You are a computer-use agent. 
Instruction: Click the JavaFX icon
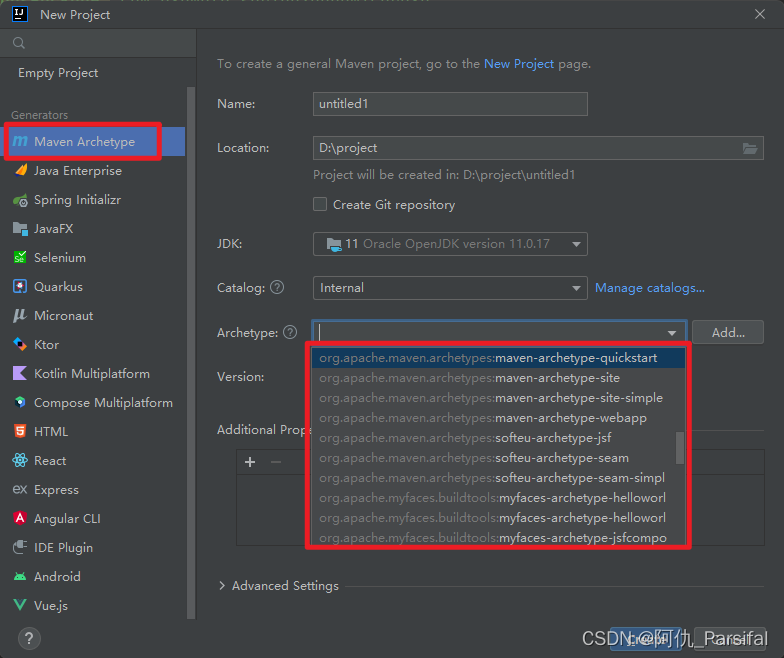click(20, 229)
